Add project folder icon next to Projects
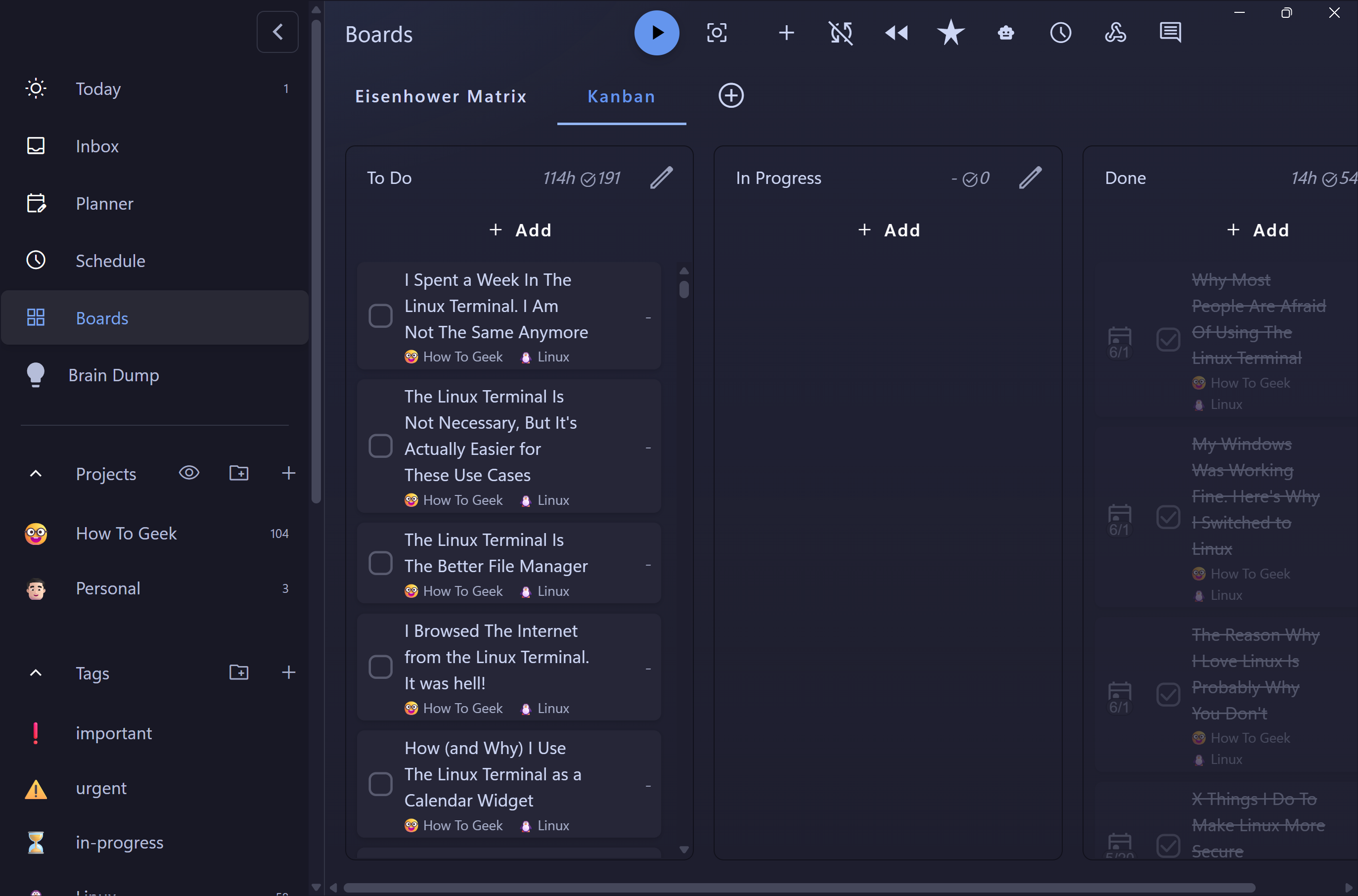1358x896 pixels. coord(239,473)
